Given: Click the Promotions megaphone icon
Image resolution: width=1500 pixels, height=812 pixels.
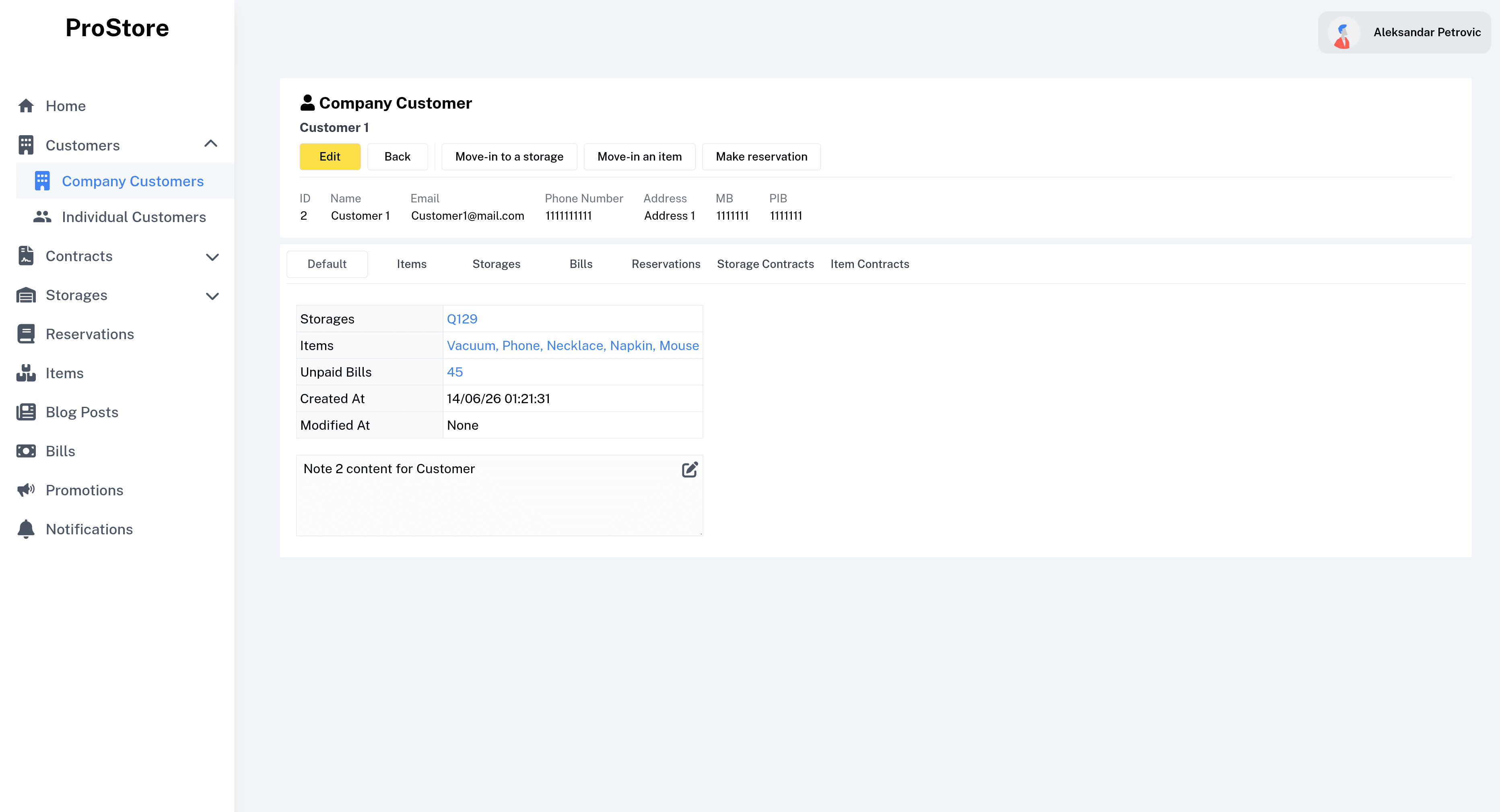Looking at the screenshot, I should point(26,490).
